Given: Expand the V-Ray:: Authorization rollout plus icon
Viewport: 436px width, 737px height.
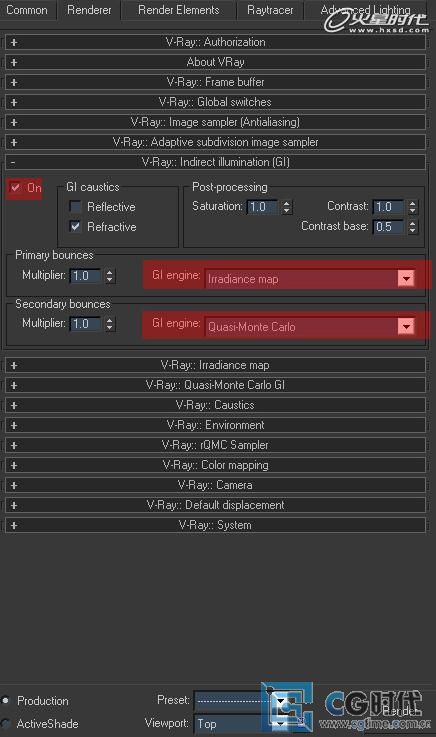Looking at the screenshot, I should [14, 42].
